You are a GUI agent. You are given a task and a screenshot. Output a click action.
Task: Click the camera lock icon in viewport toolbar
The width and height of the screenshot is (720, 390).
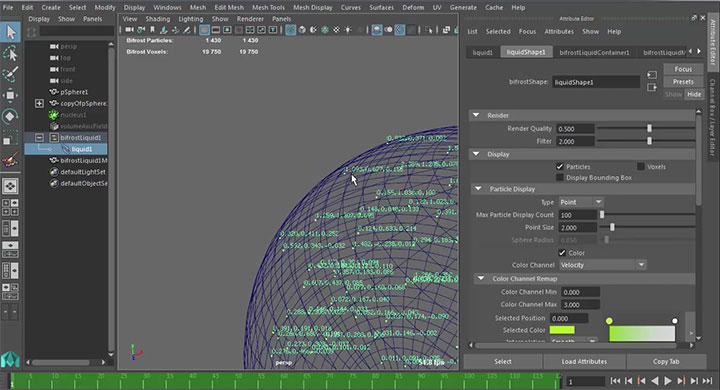tap(141, 30)
